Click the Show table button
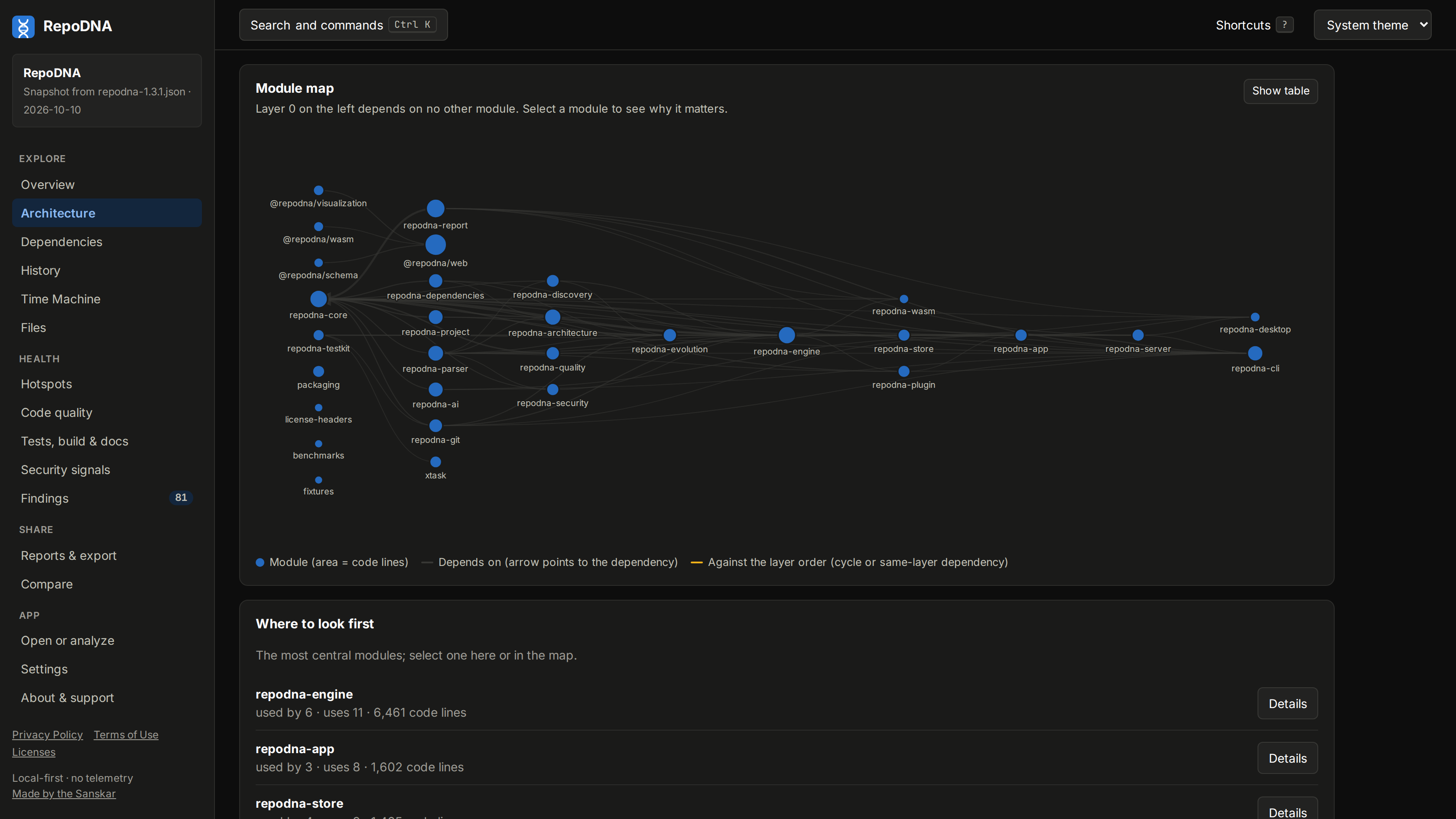The image size is (1456, 819). point(1280,91)
